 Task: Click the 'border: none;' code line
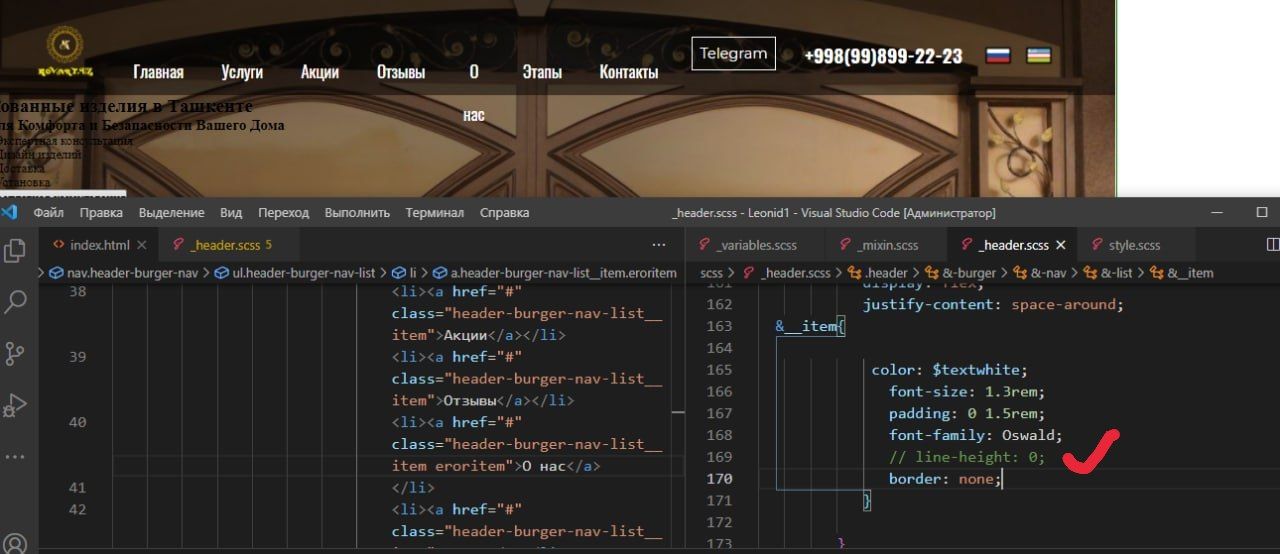(x=944, y=479)
